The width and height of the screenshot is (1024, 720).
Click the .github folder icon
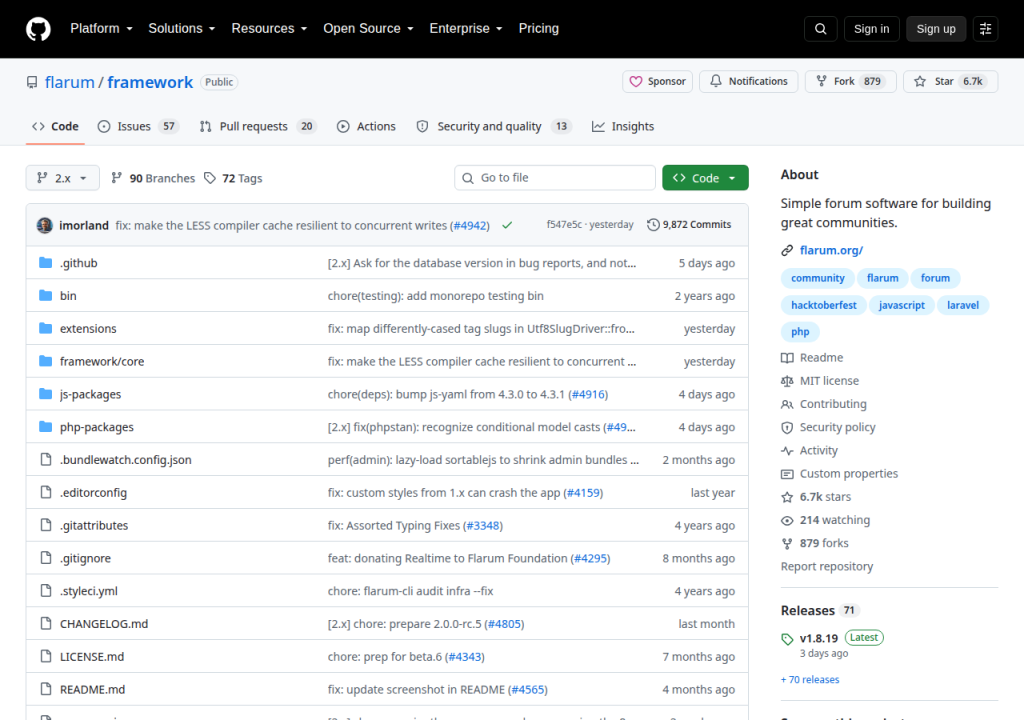(45, 263)
